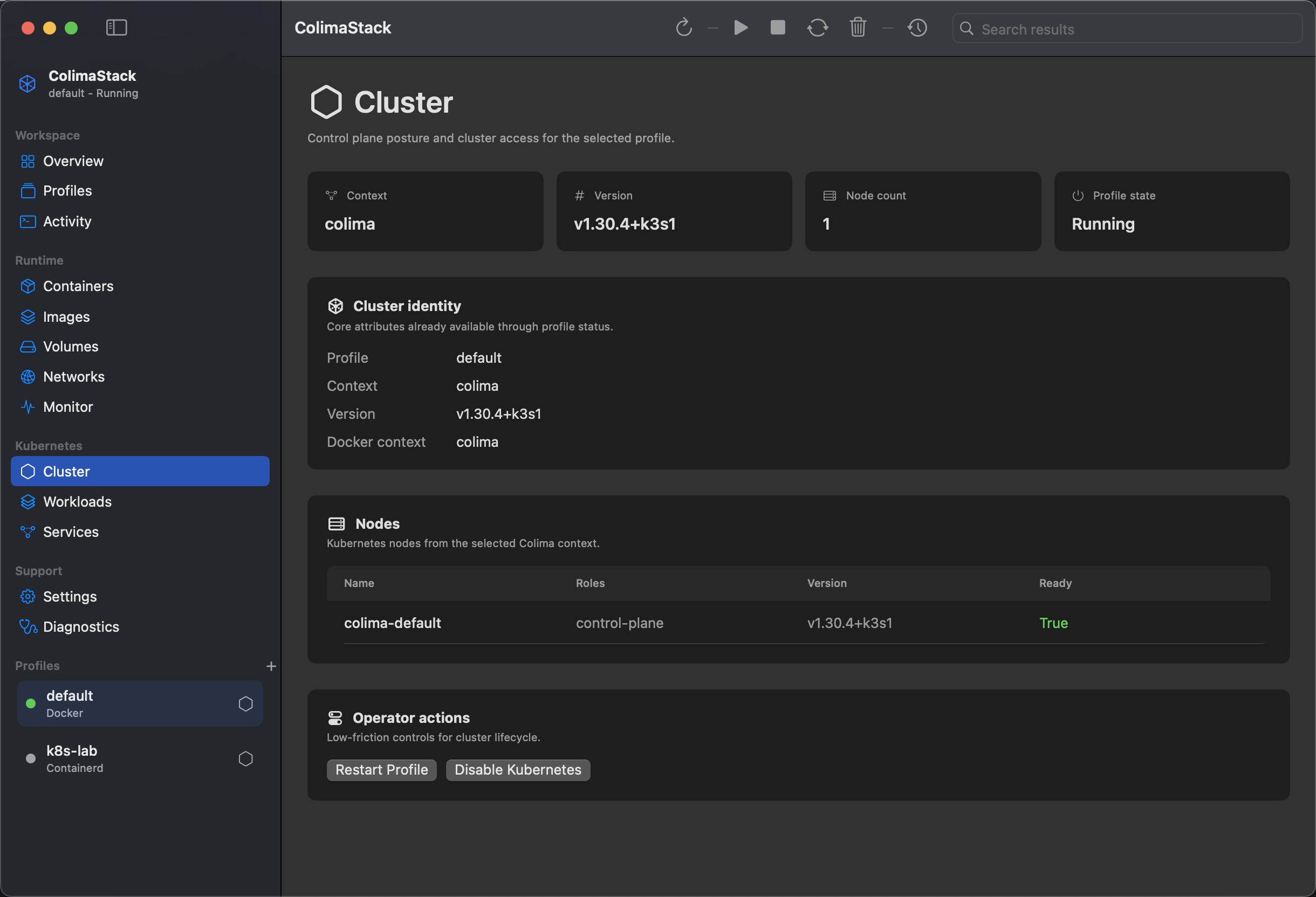
Task: Click the Profile default value in identity
Action: click(x=478, y=358)
